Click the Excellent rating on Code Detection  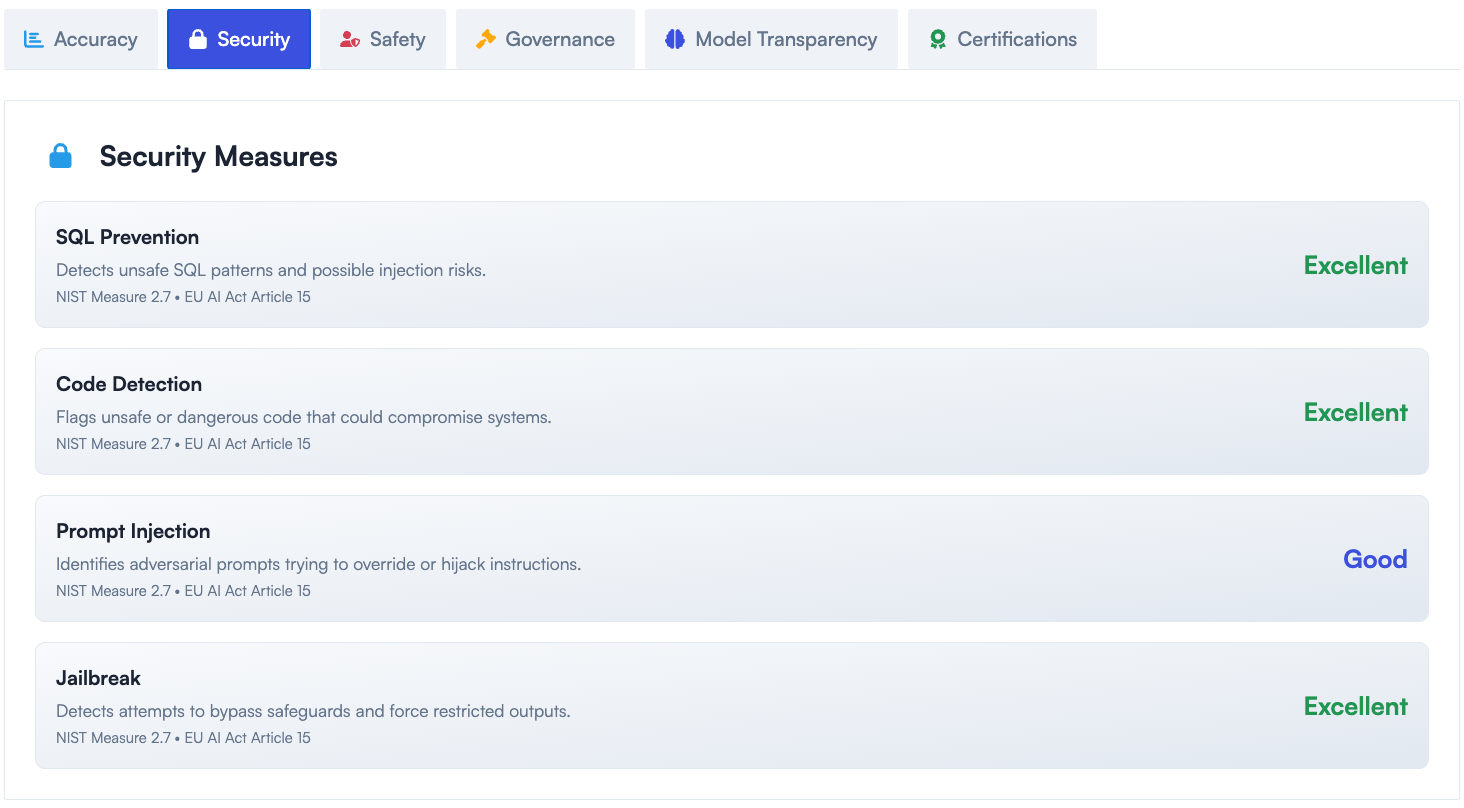(x=1355, y=412)
